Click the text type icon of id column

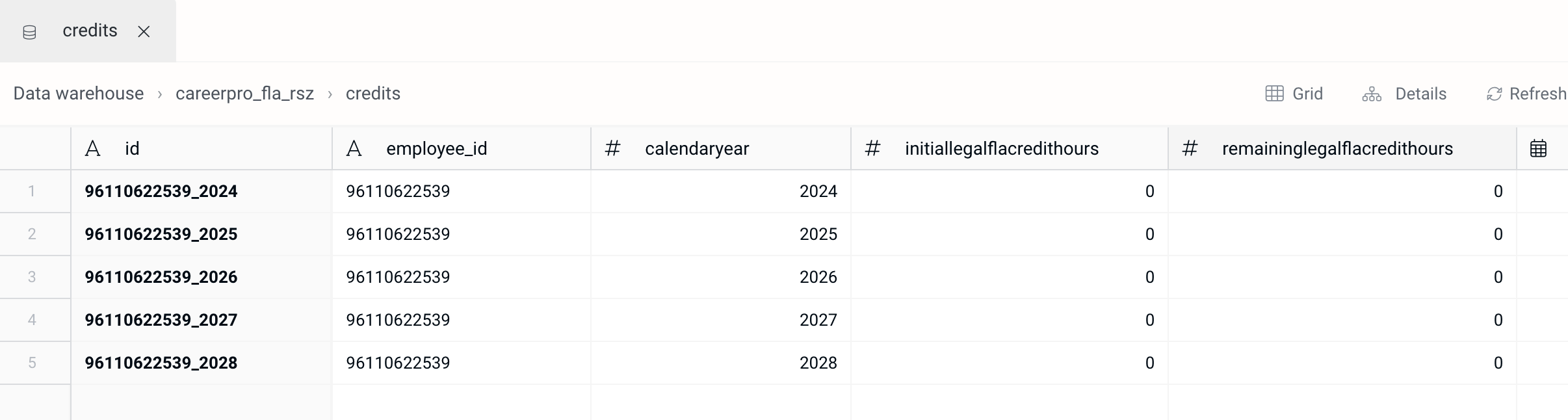click(x=93, y=149)
